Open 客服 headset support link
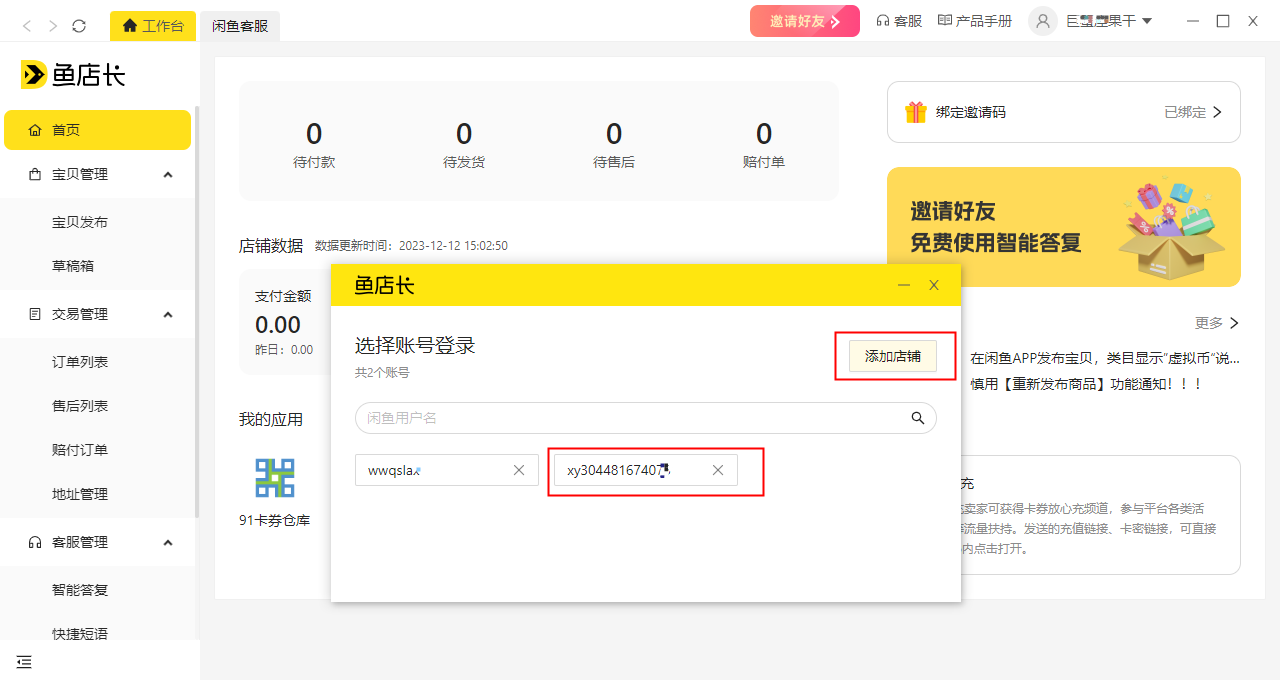Viewport: 1280px width, 680px height. tap(899, 21)
